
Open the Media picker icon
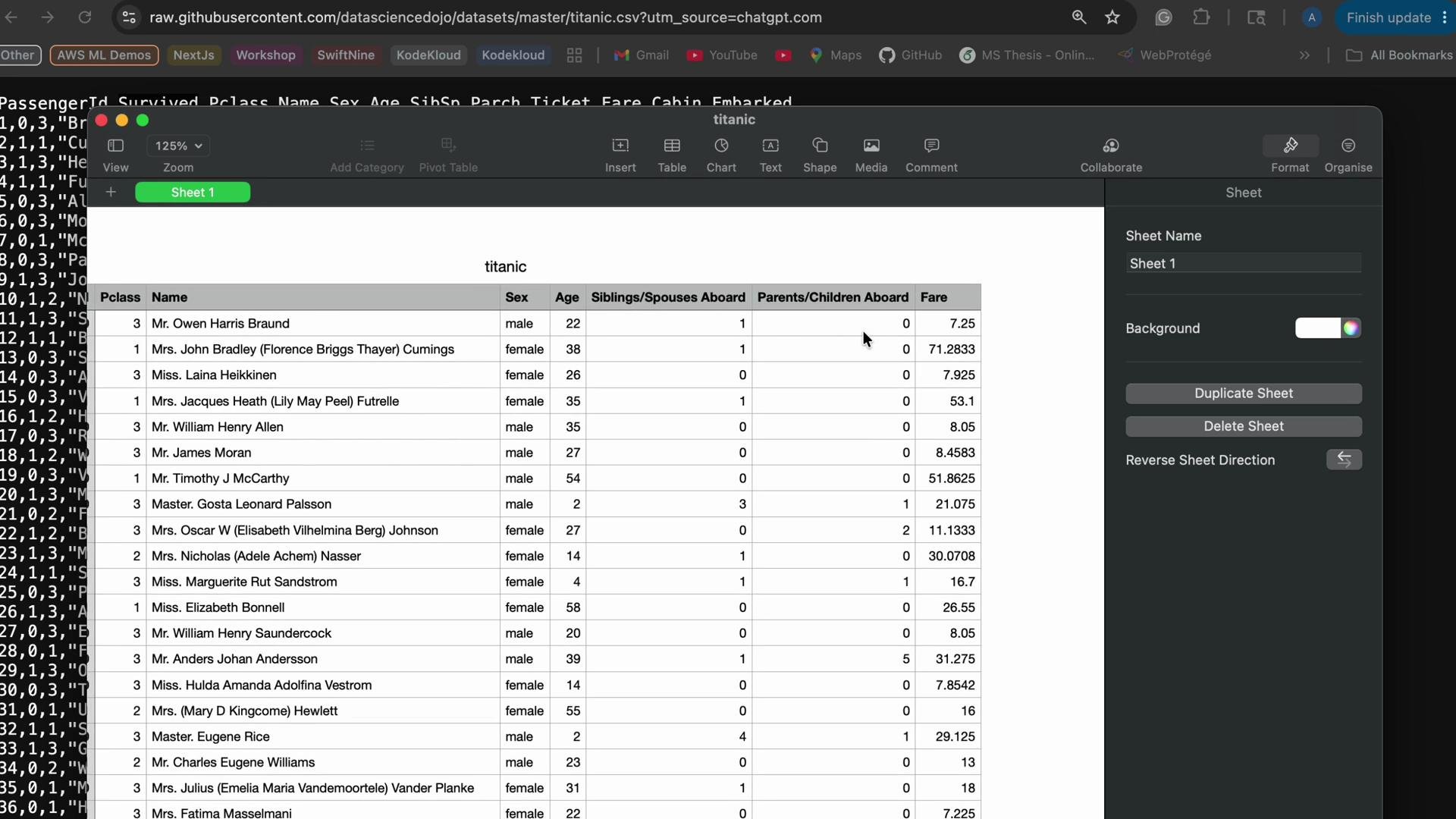click(871, 145)
